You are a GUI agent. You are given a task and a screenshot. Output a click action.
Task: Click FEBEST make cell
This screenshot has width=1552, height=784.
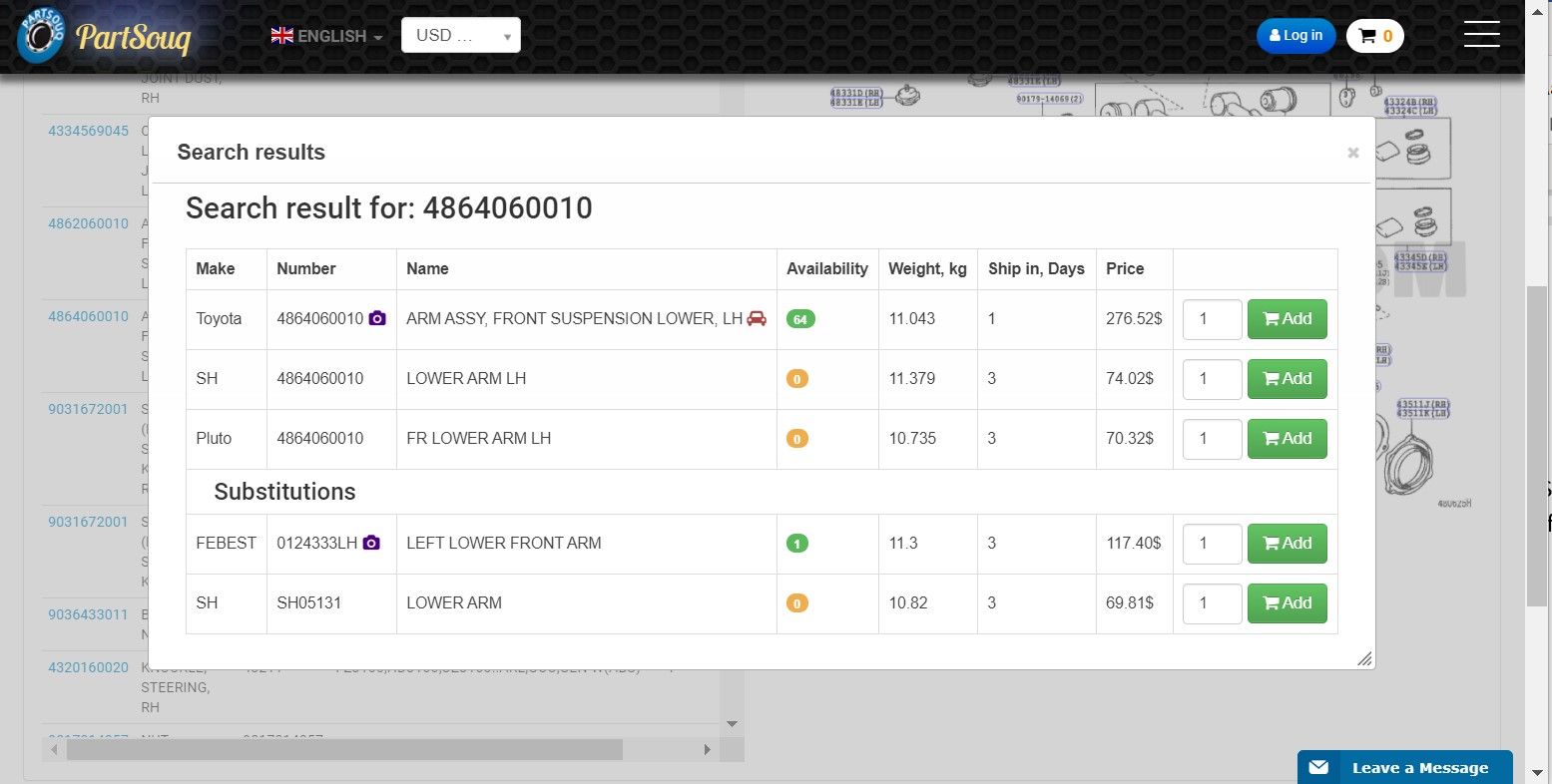(x=227, y=544)
